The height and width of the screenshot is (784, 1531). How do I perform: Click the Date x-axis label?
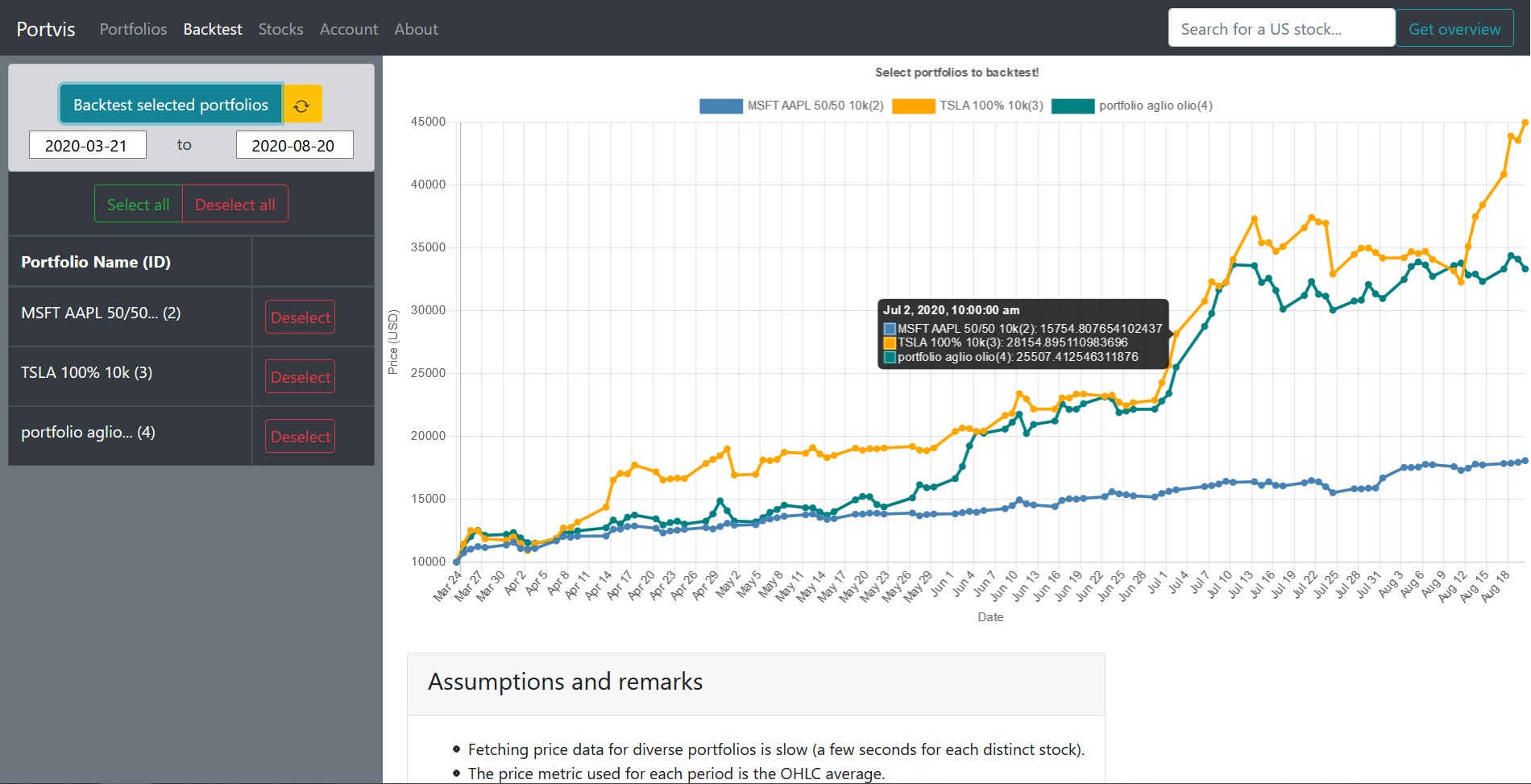tap(990, 617)
